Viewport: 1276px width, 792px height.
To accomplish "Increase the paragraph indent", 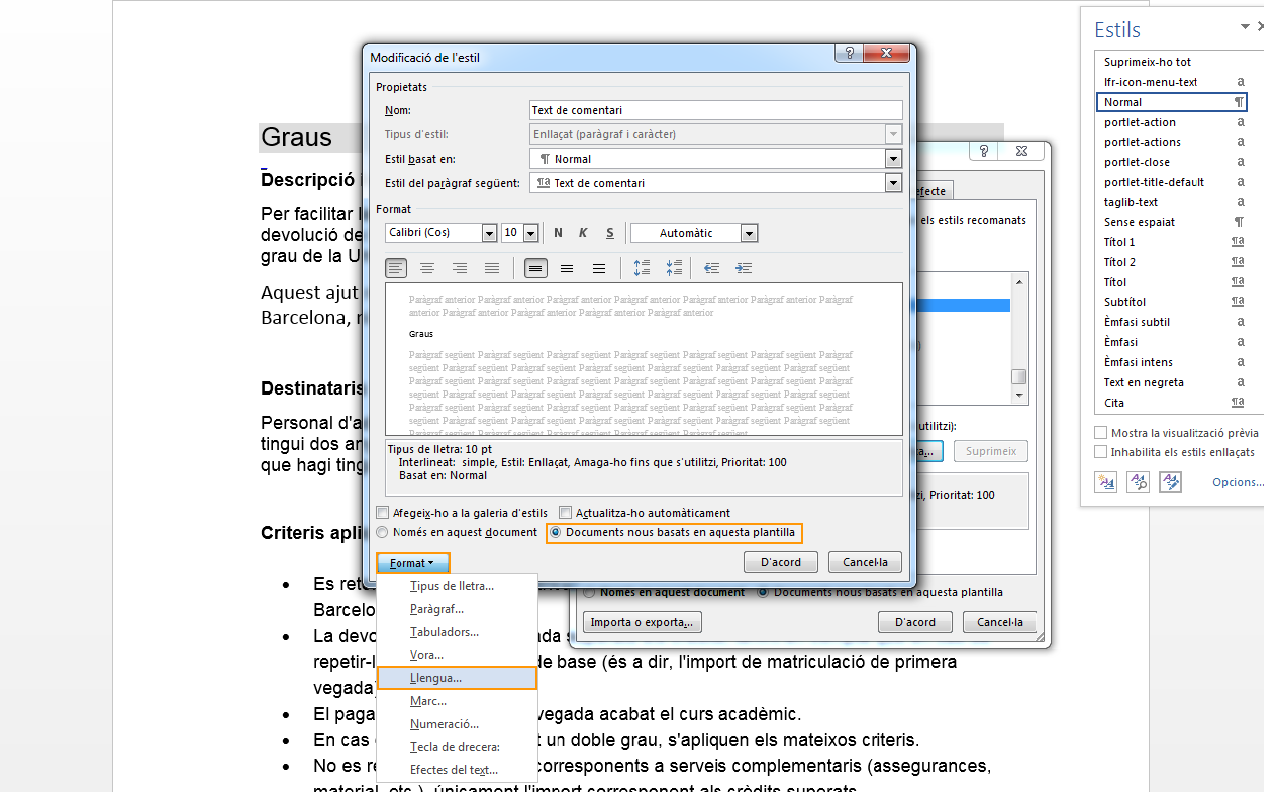I will [743, 268].
